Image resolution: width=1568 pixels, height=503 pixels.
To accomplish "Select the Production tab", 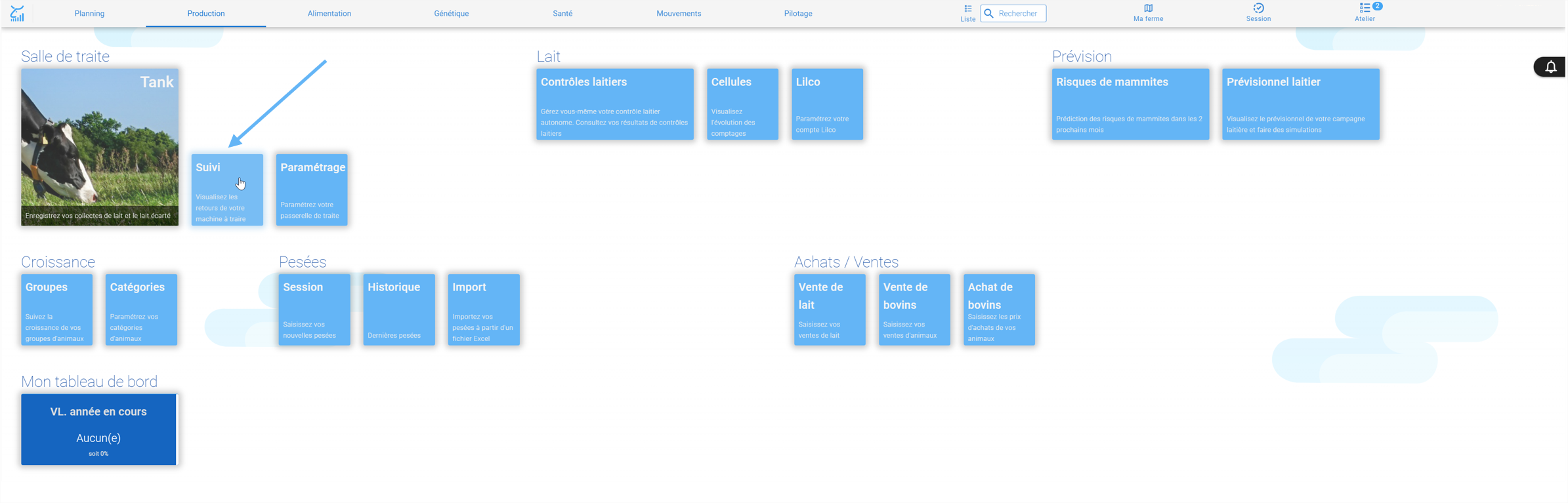I will coord(206,13).
